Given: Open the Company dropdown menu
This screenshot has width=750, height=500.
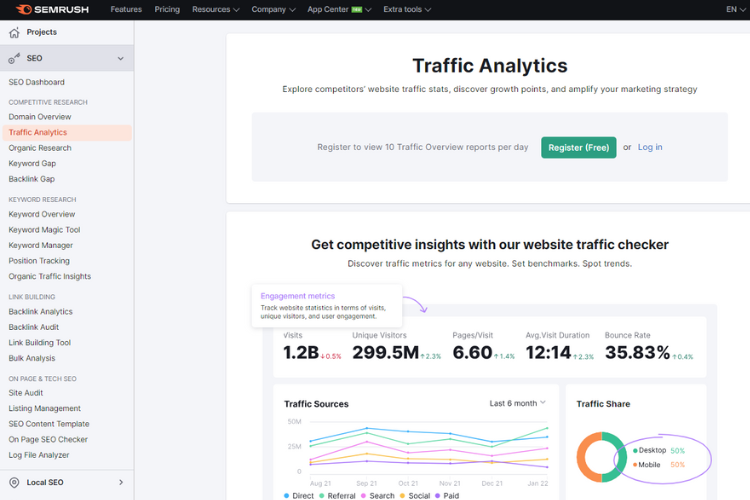Looking at the screenshot, I should point(273,10).
